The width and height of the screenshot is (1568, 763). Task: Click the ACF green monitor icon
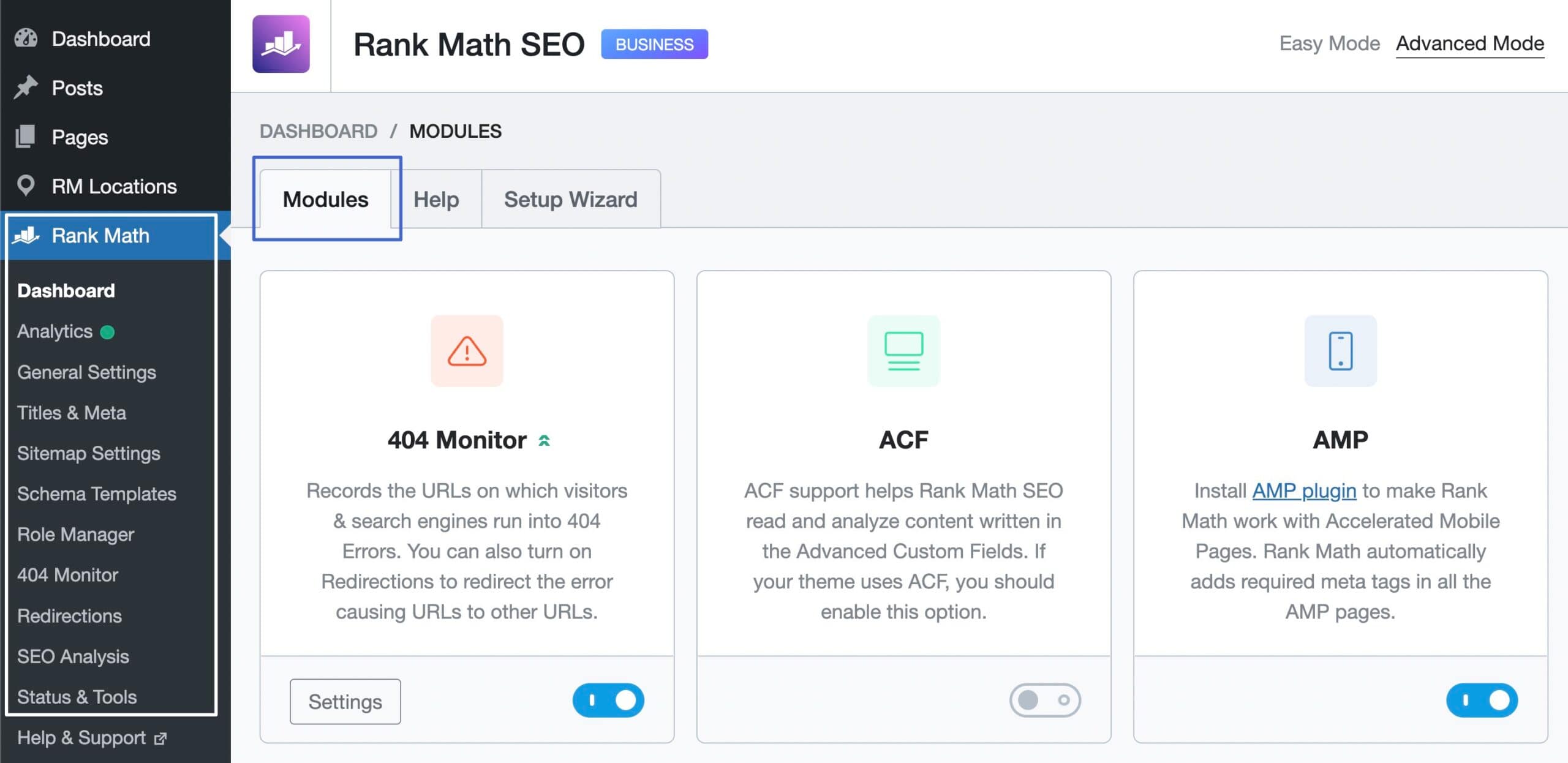coord(903,351)
